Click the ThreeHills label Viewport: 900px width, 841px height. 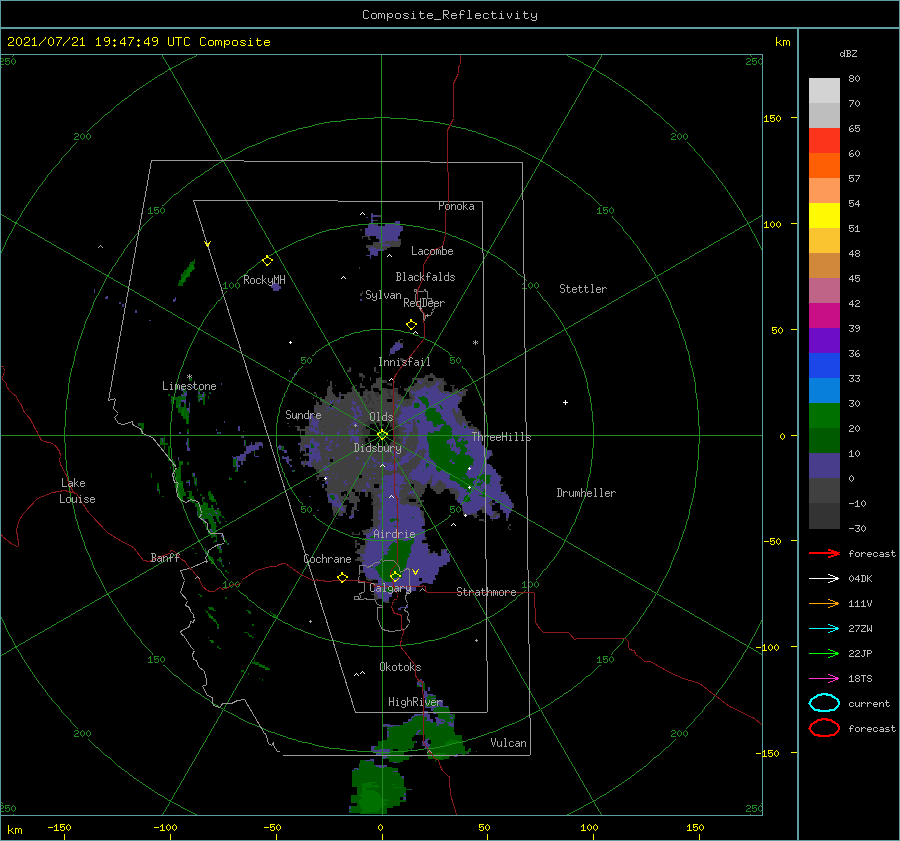click(502, 437)
